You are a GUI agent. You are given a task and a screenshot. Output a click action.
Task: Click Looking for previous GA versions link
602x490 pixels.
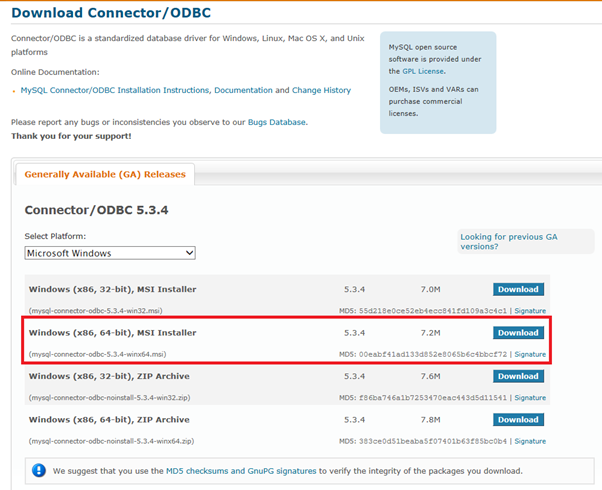click(x=509, y=242)
